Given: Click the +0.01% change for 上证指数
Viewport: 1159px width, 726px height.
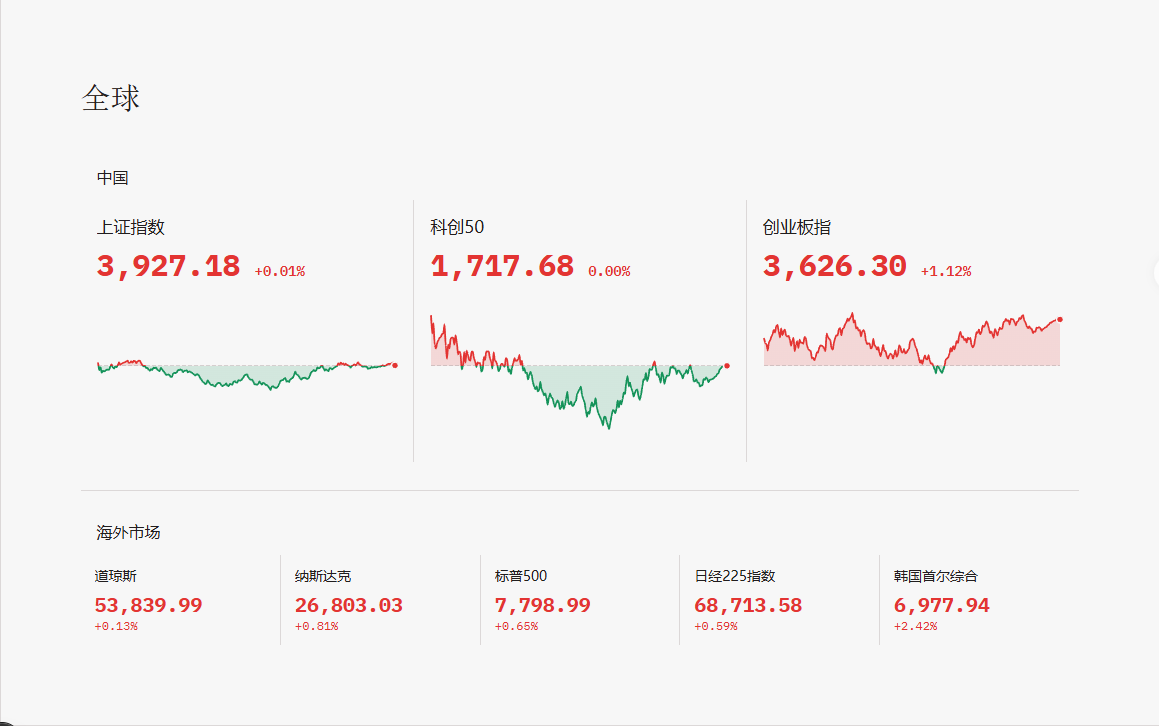Looking at the screenshot, I should point(279,271).
